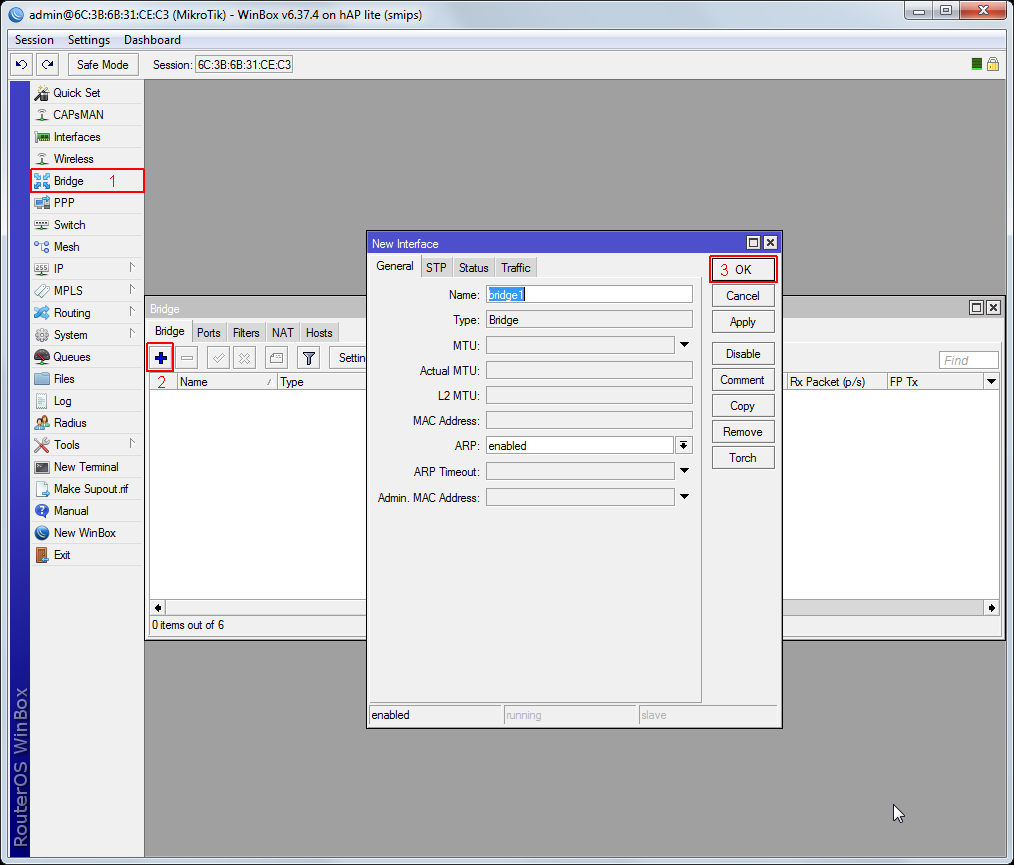Click the Apply button
This screenshot has height=865, width=1014.
743,322
